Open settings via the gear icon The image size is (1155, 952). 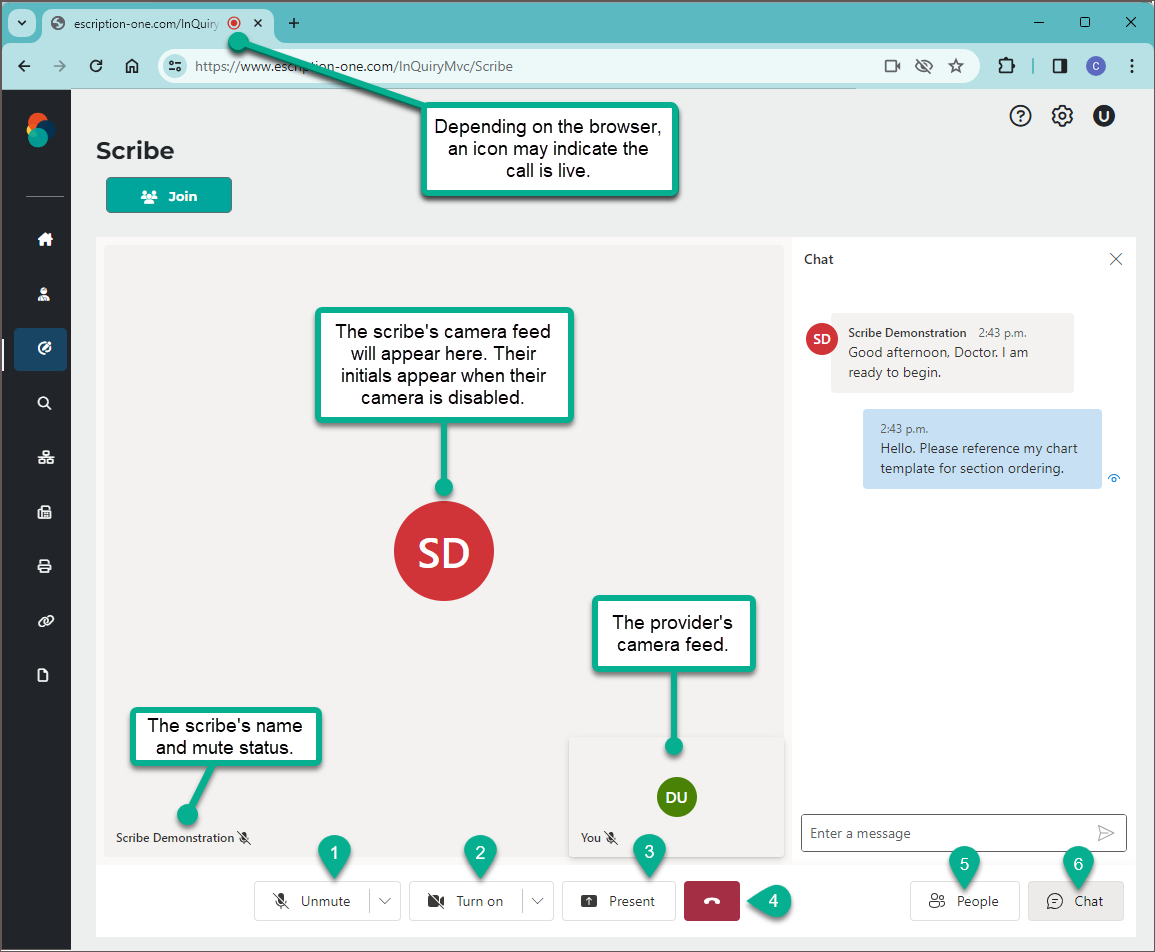(x=1062, y=116)
